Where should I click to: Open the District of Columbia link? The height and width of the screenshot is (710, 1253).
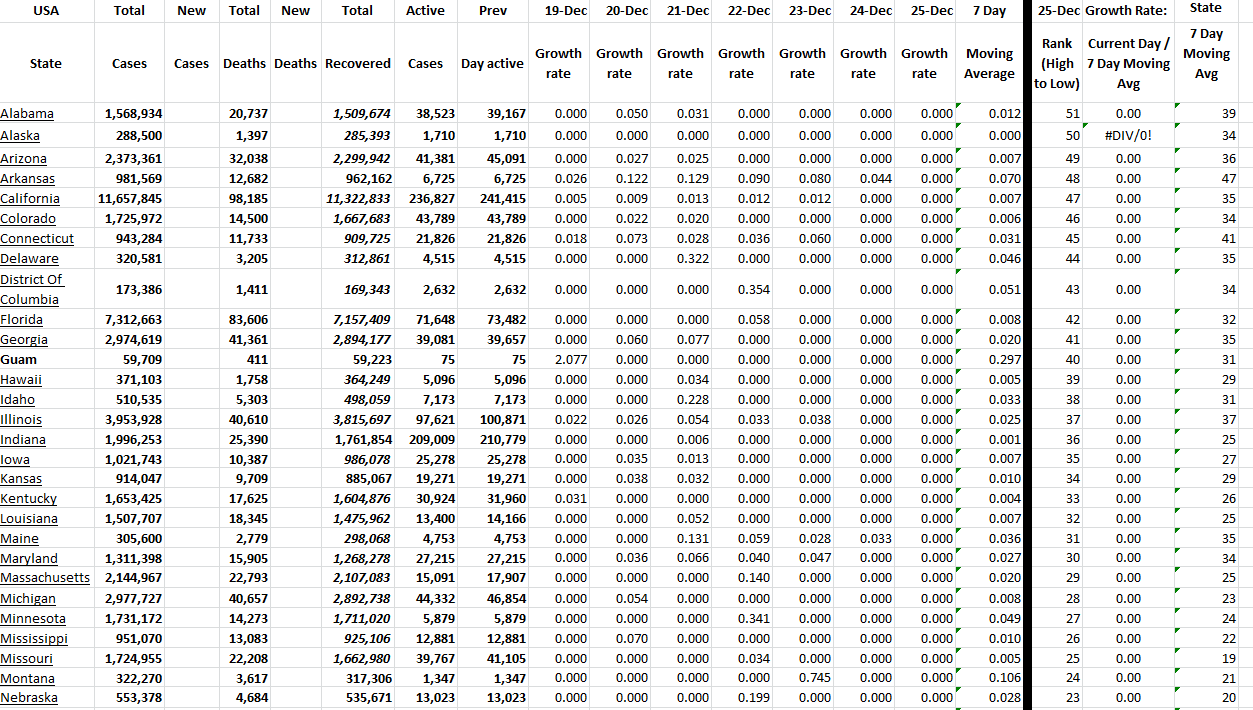coord(30,288)
